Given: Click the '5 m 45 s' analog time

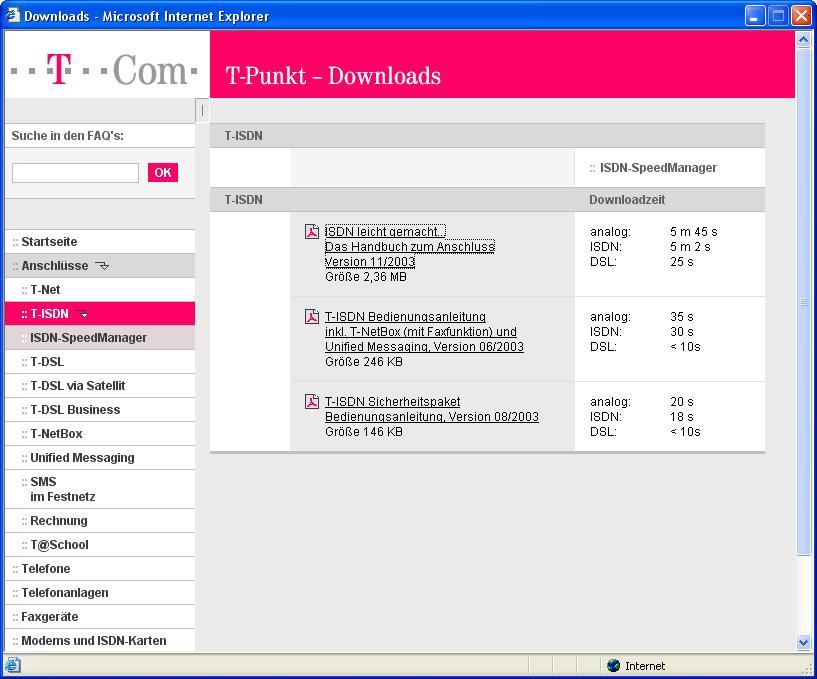Looking at the screenshot, I should point(694,231).
